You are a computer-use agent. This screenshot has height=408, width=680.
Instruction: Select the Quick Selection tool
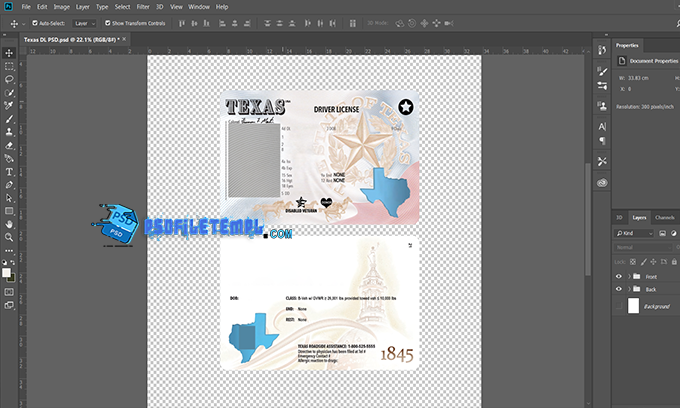(x=9, y=92)
